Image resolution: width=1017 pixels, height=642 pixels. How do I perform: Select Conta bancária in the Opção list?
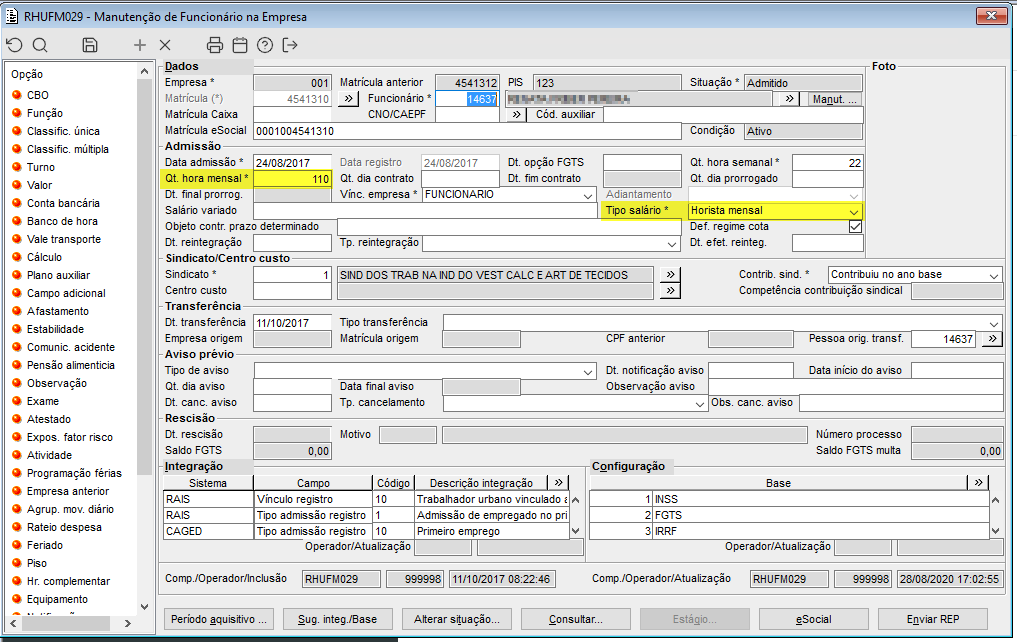tap(63, 203)
